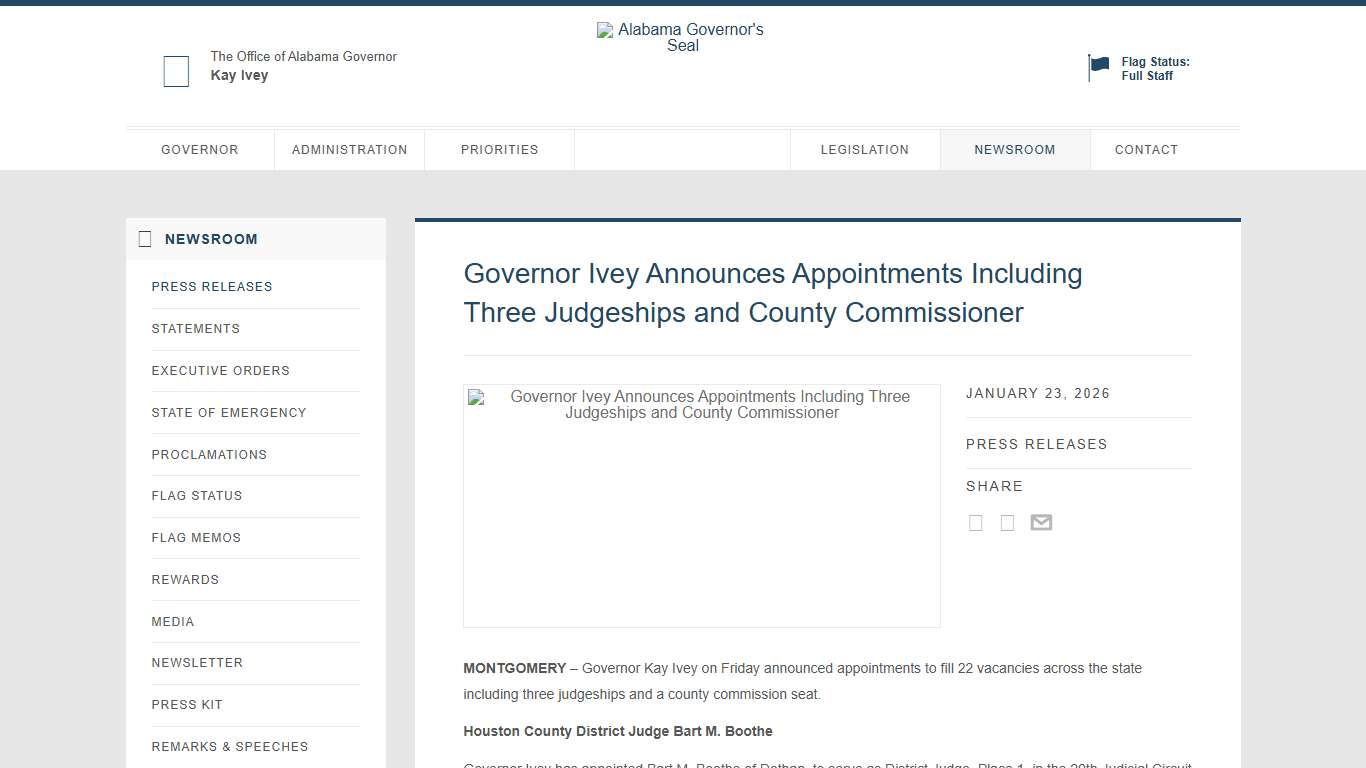The height and width of the screenshot is (768, 1366).
Task: Share the article on Facebook
Action: click(x=975, y=522)
